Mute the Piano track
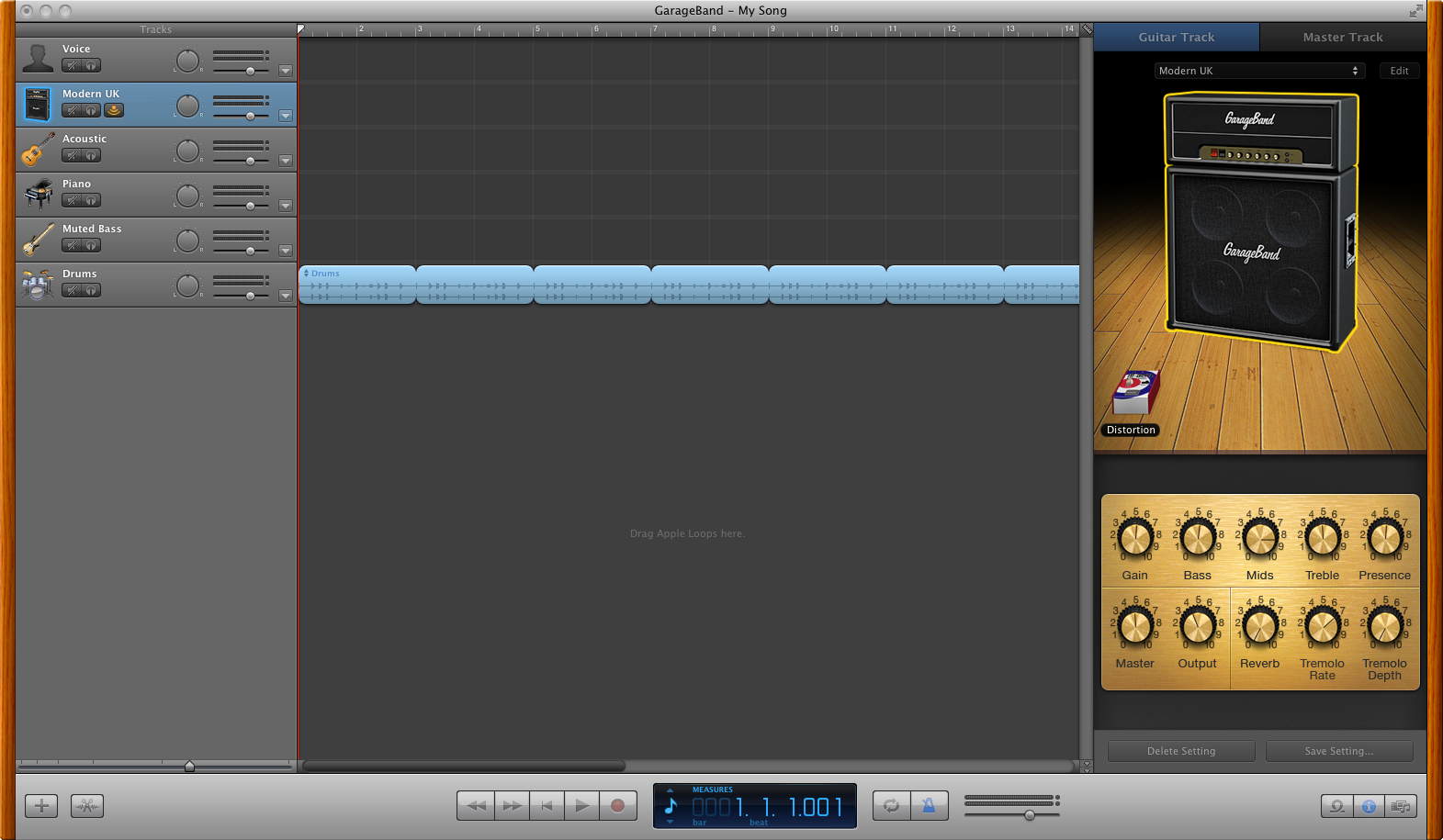 tap(72, 200)
